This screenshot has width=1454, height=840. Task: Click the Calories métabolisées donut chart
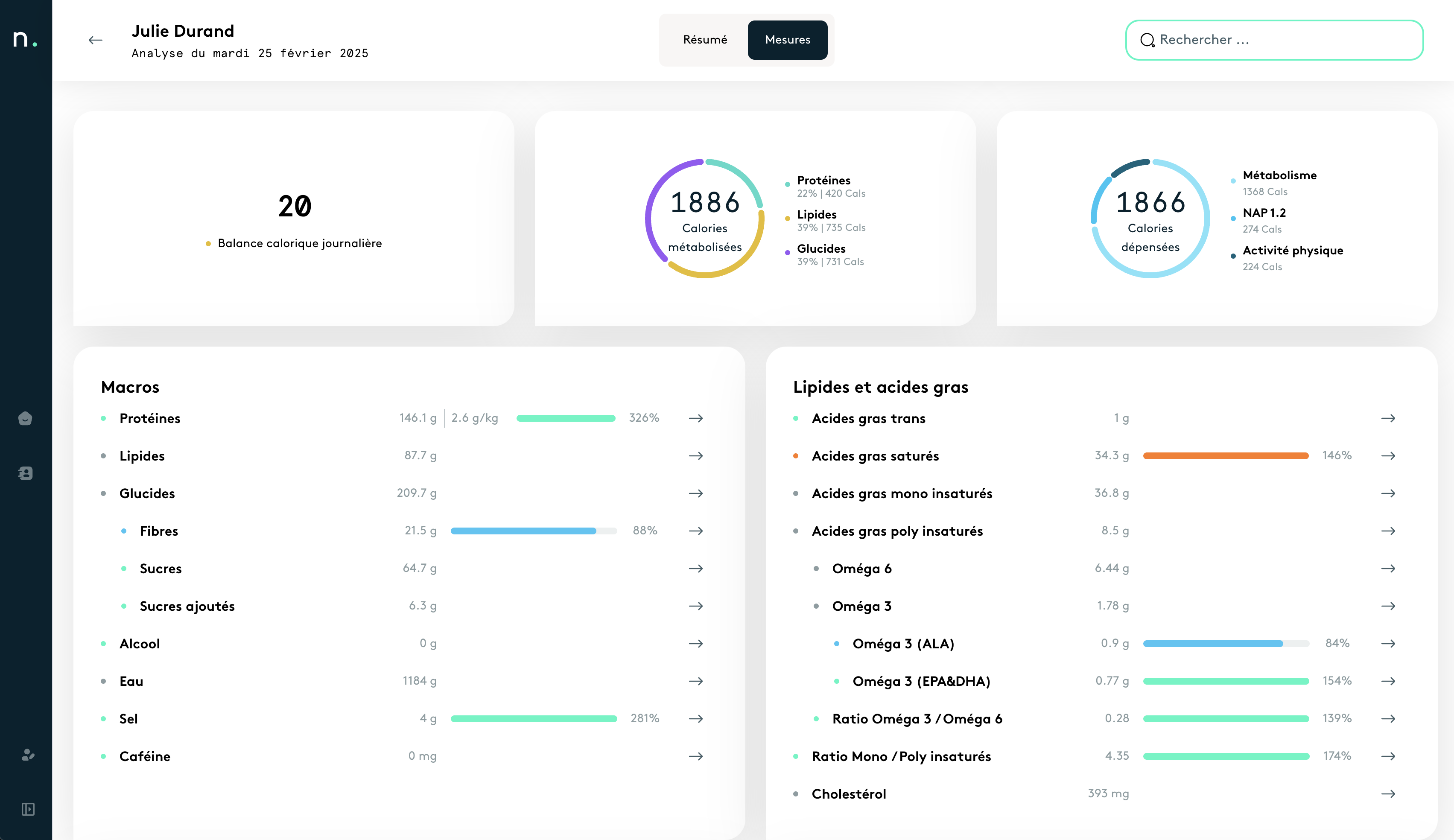coord(704,219)
